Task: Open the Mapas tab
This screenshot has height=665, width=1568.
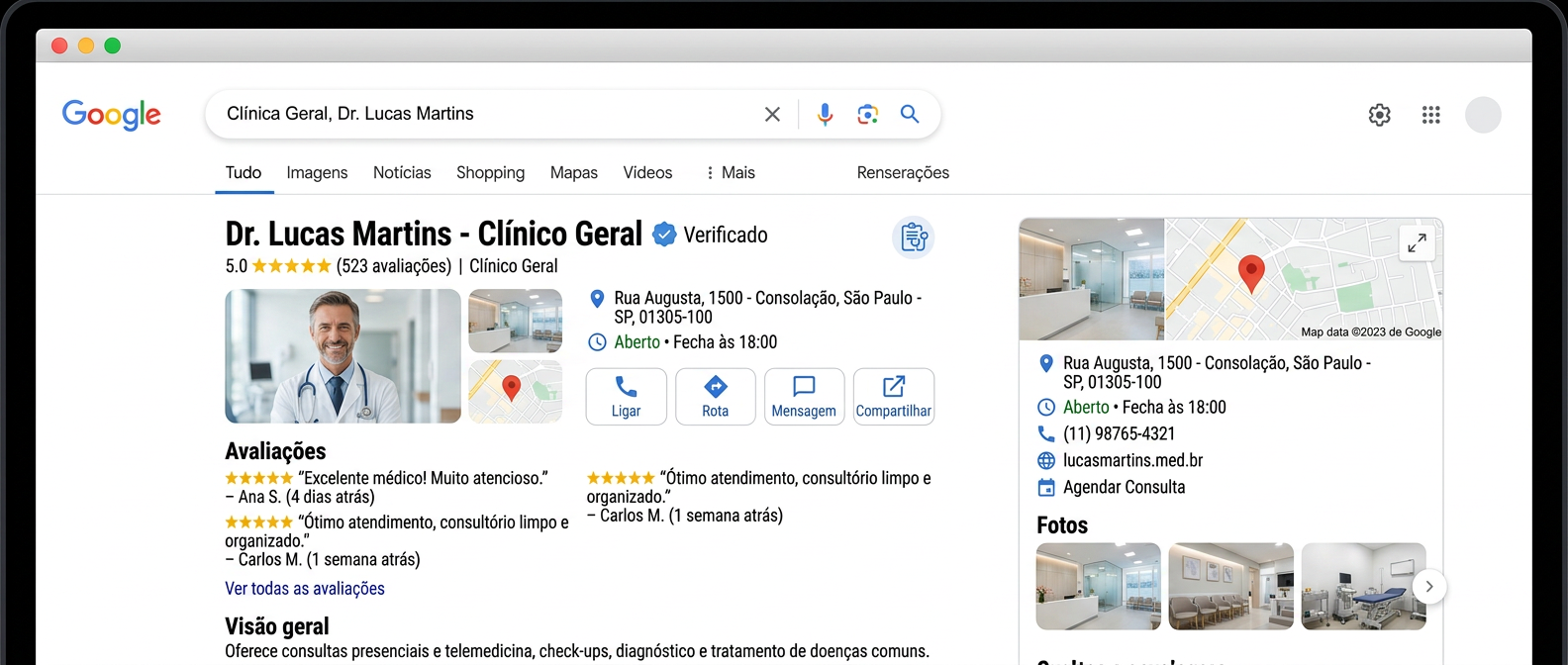Action: [574, 173]
